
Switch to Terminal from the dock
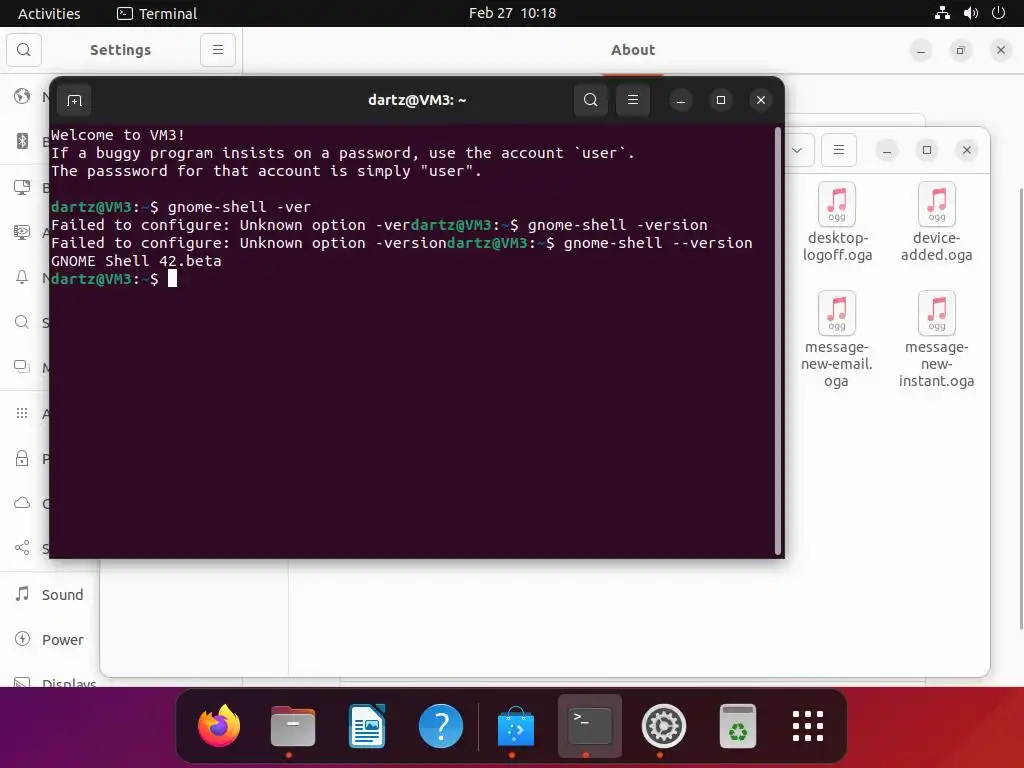590,726
